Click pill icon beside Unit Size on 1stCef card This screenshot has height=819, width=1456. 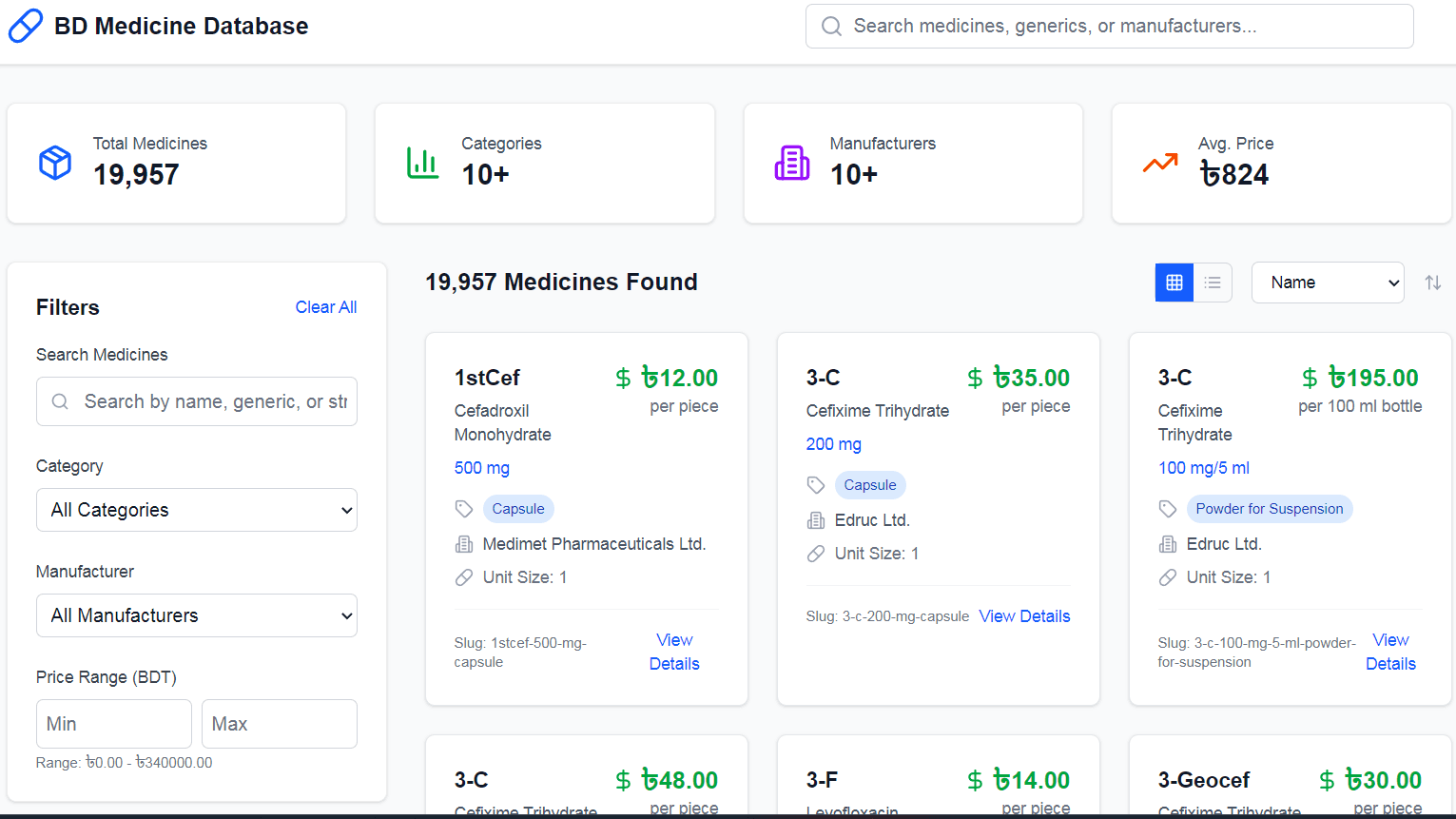click(x=464, y=577)
